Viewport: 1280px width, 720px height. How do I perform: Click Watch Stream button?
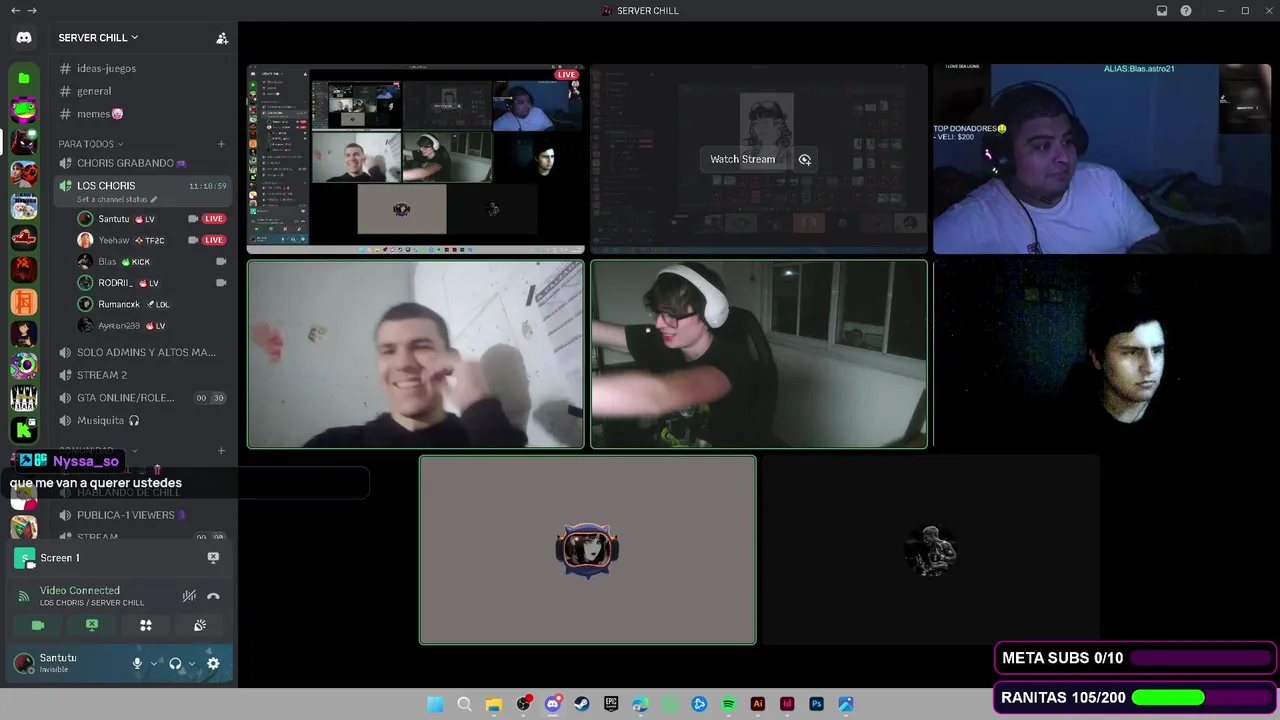coord(743,159)
